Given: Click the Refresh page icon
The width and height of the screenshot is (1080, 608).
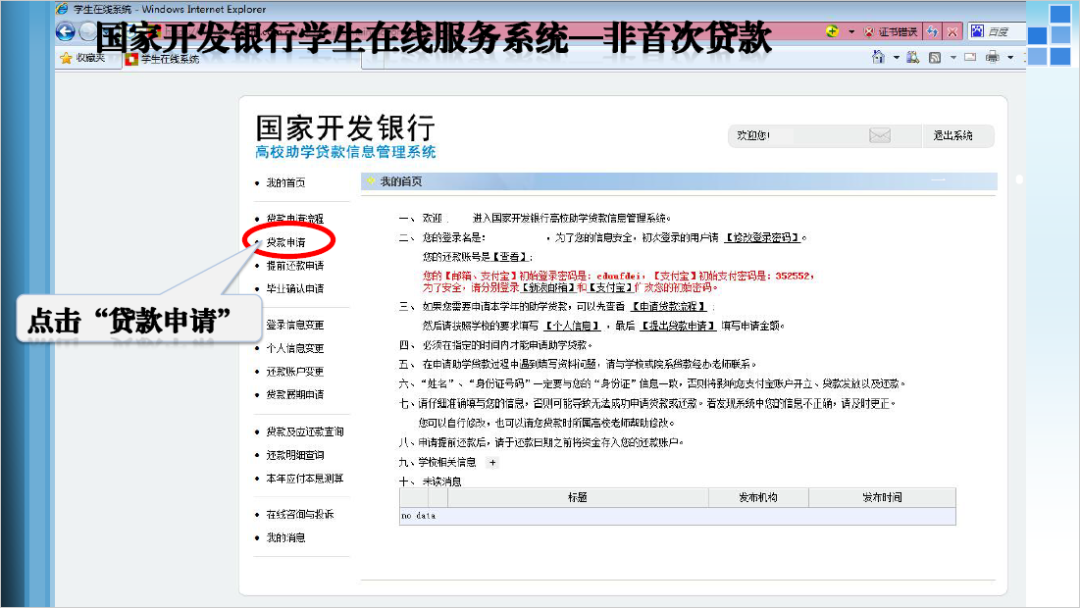Looking at the screenshot, I should [933, 32].
